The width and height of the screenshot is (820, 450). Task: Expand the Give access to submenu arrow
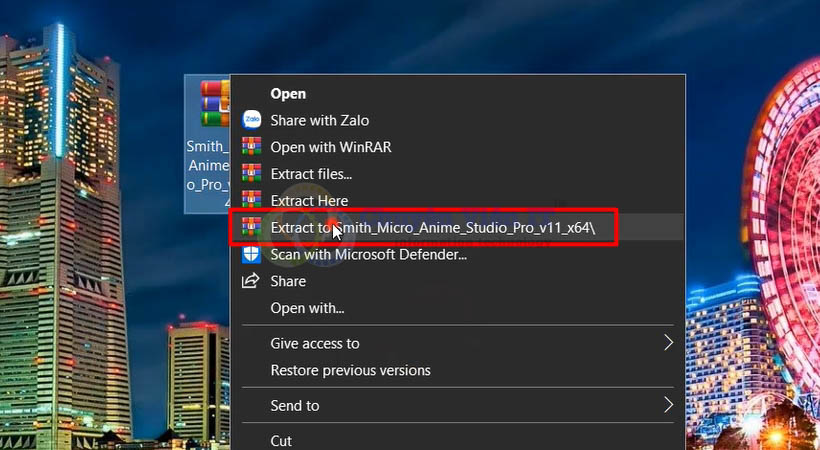tap(669, 343)
